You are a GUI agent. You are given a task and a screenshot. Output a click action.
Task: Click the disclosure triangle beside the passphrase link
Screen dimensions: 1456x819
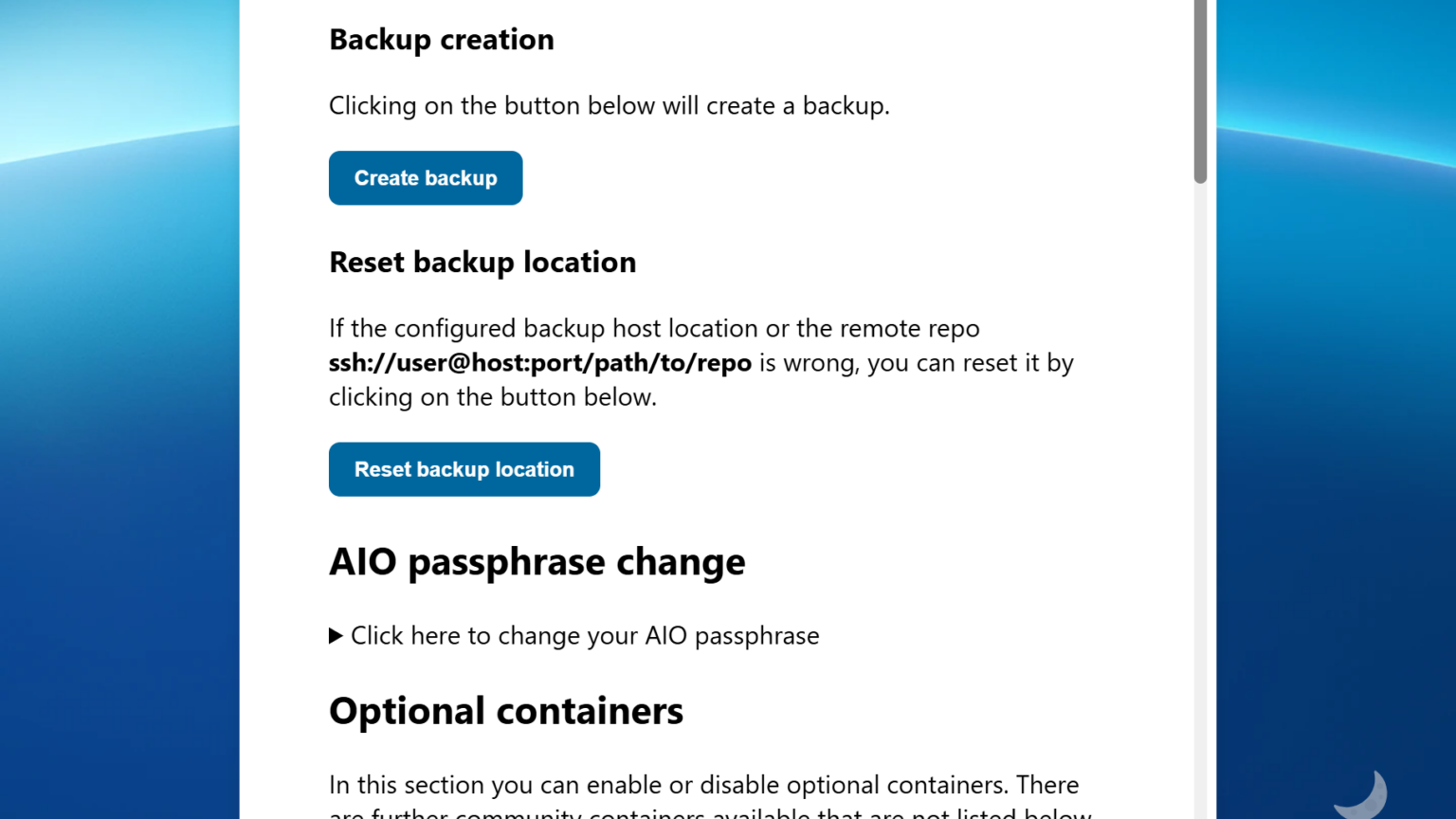point(337,635)
